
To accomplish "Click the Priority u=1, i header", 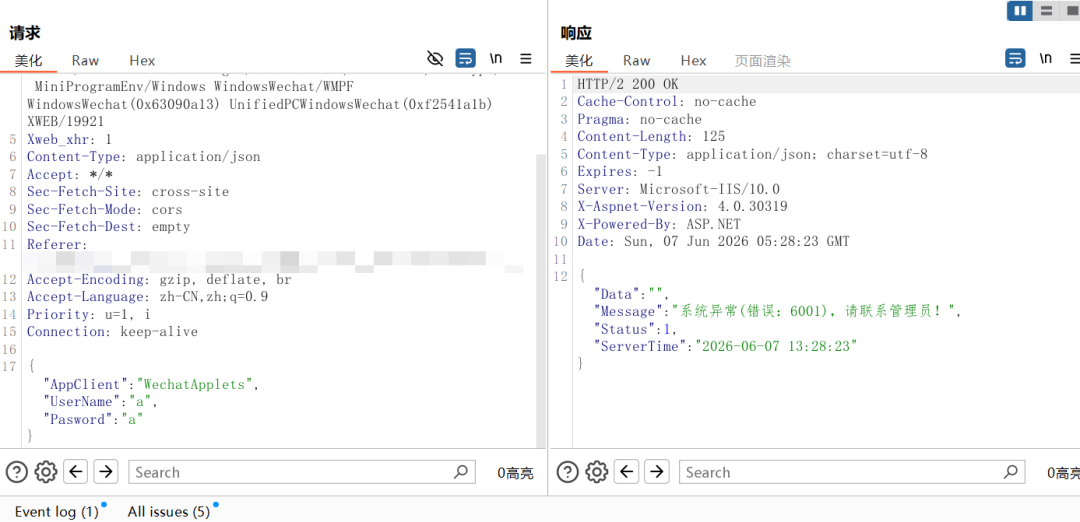I will 88,314.
